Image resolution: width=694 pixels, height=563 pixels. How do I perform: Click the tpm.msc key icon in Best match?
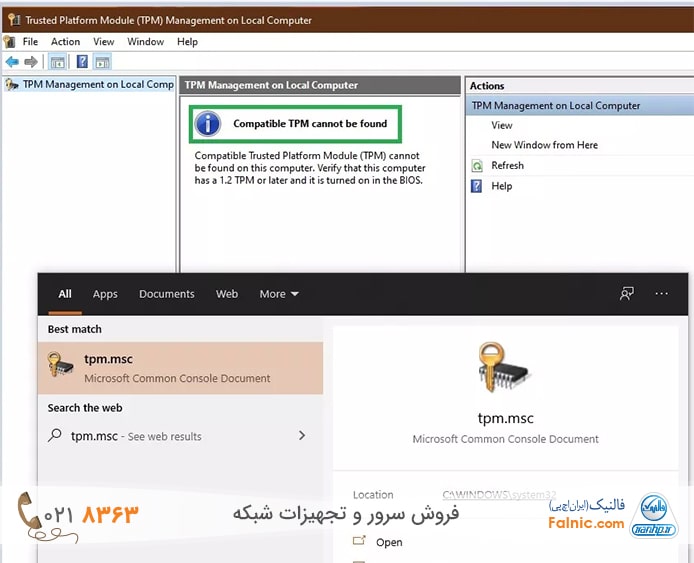[60, 367]
